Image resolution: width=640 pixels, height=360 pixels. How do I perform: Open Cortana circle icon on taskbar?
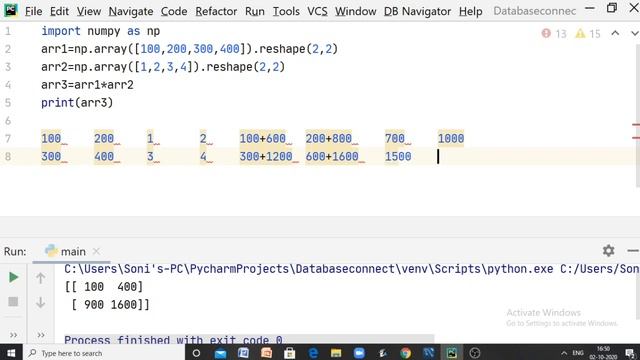196,353
